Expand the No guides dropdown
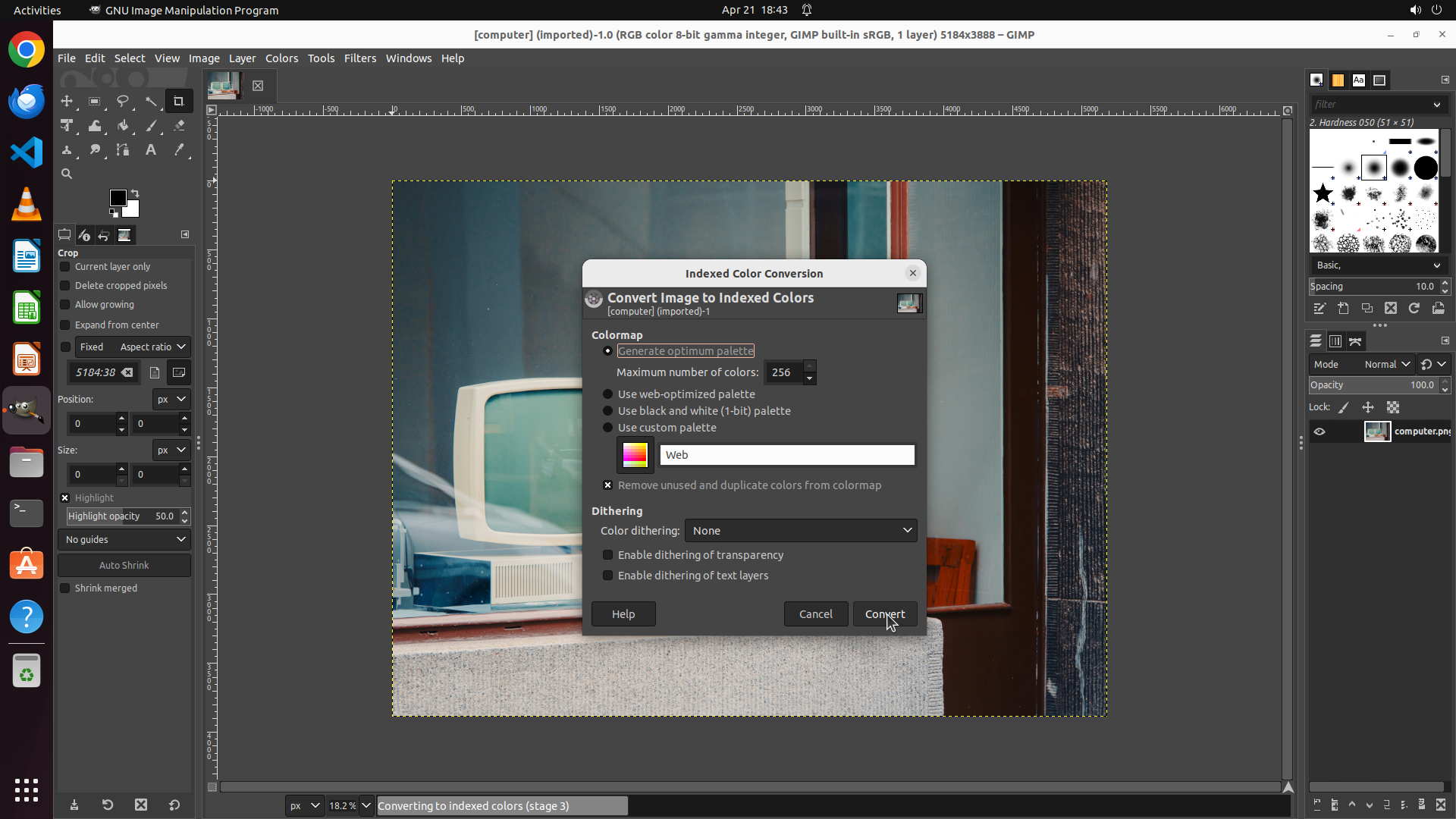1456x819 pixels. pos(124,540)
